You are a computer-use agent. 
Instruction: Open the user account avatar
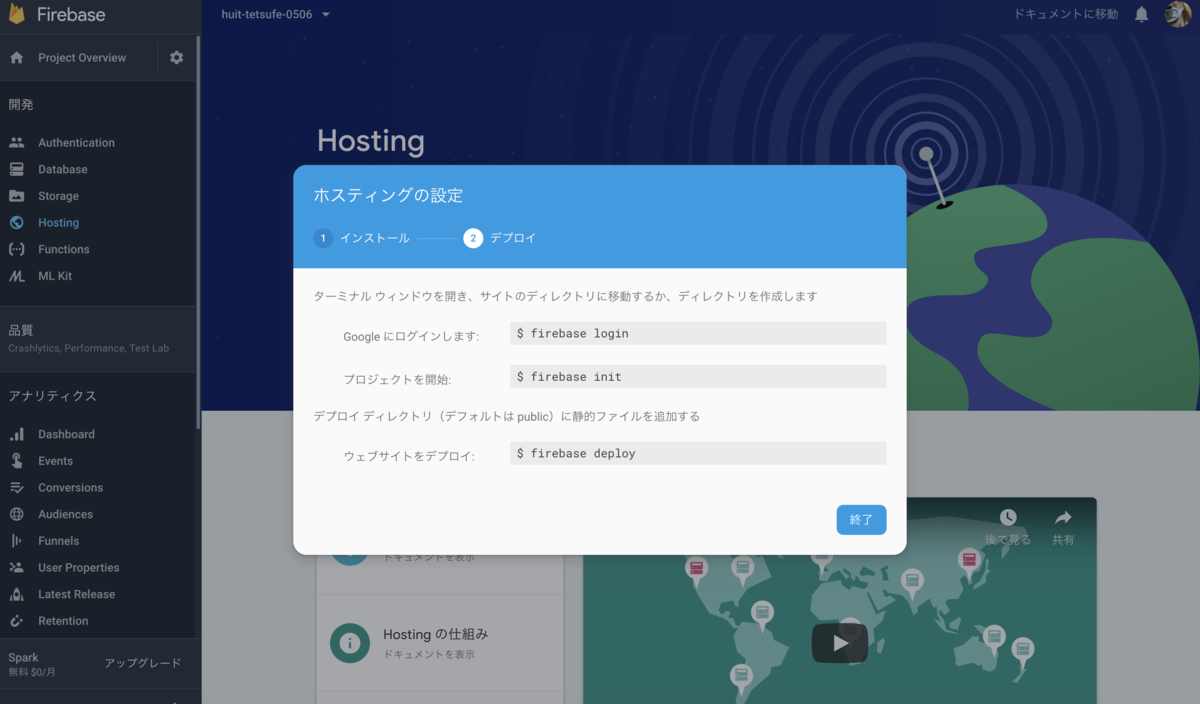tap(1178, 14)
